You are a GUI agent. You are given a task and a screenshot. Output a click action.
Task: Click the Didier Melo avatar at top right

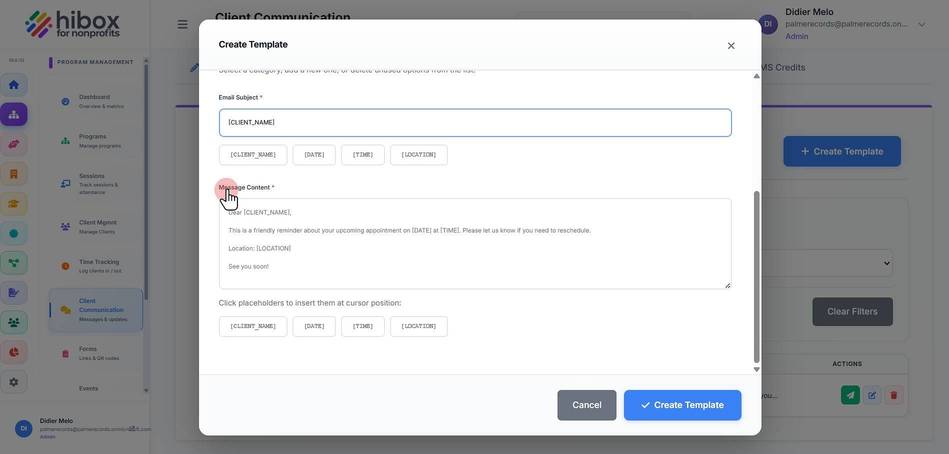tap(768, 24)
